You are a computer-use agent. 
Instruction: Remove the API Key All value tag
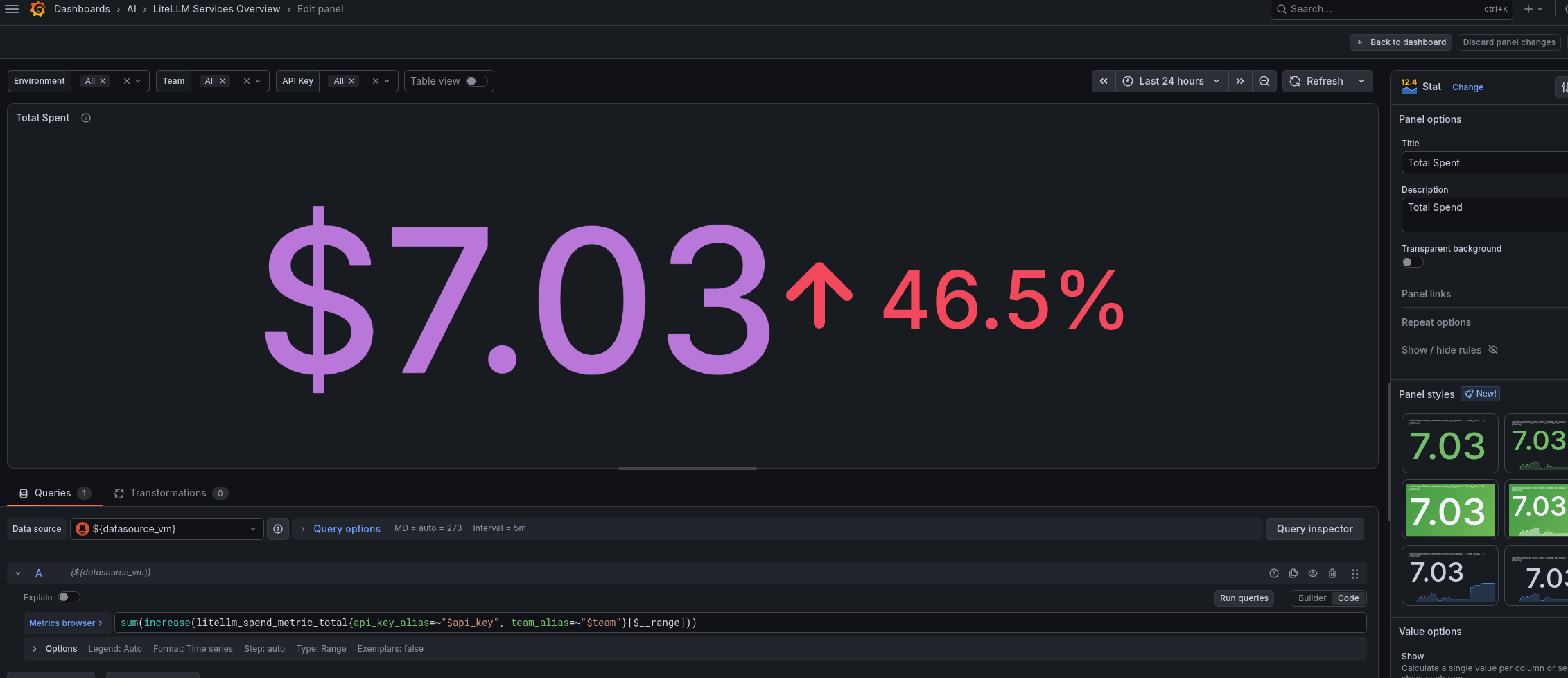point(351,81)
